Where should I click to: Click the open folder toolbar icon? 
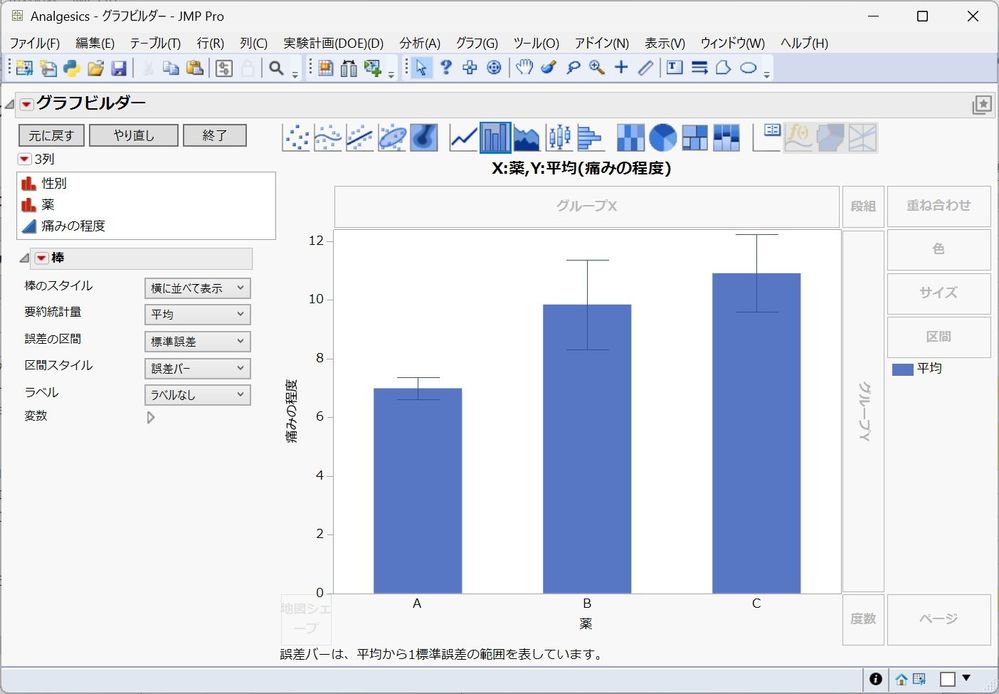tap(96, 68)
